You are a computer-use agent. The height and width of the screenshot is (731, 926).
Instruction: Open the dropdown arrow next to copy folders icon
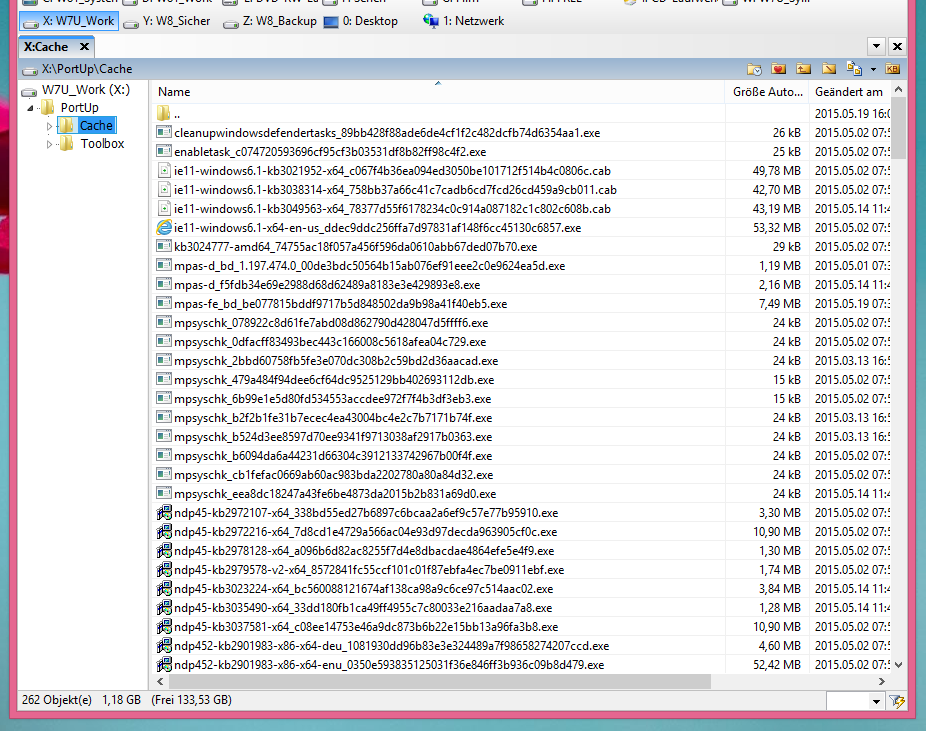873,70
